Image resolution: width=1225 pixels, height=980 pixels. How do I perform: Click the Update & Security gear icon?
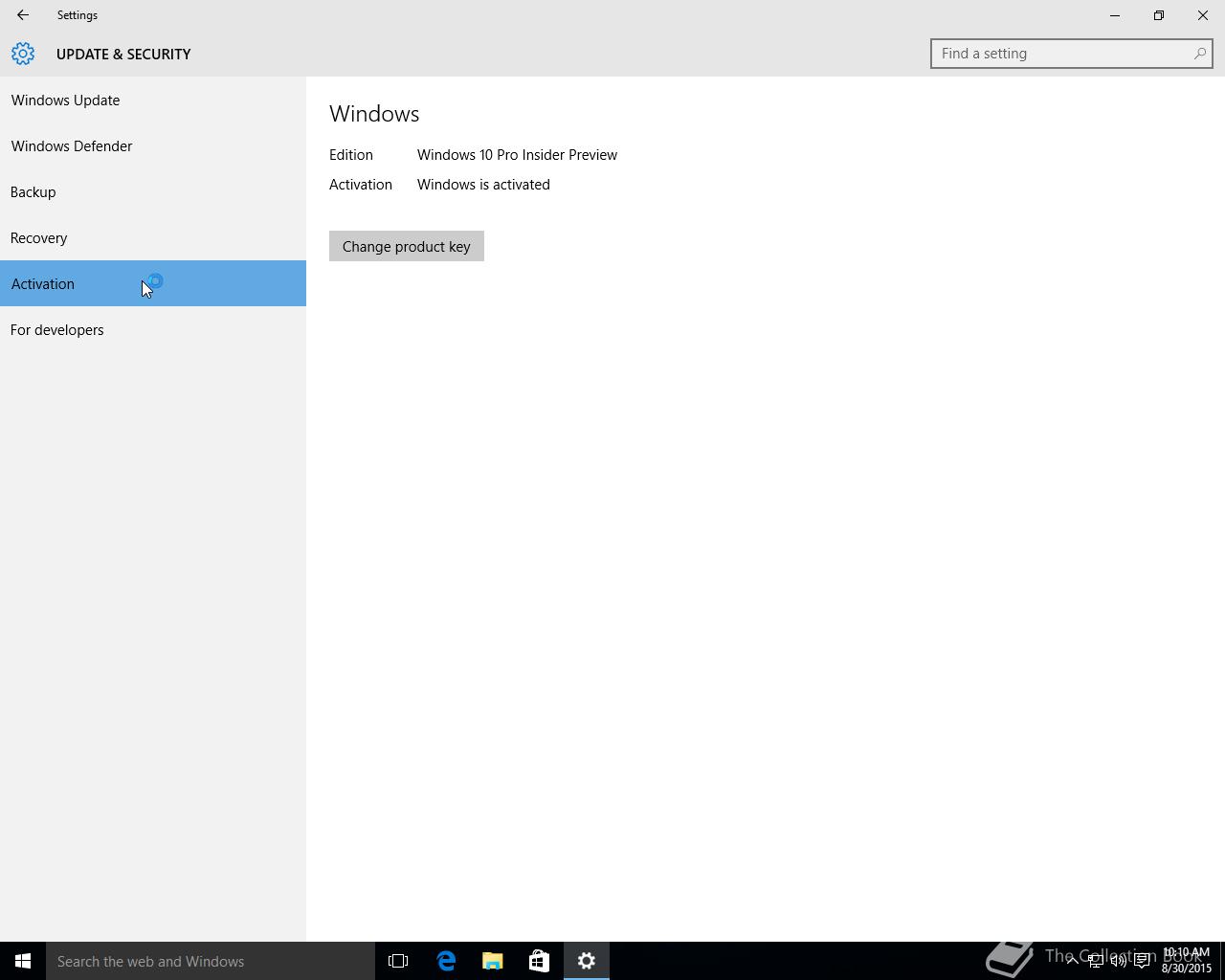(23, 54)
